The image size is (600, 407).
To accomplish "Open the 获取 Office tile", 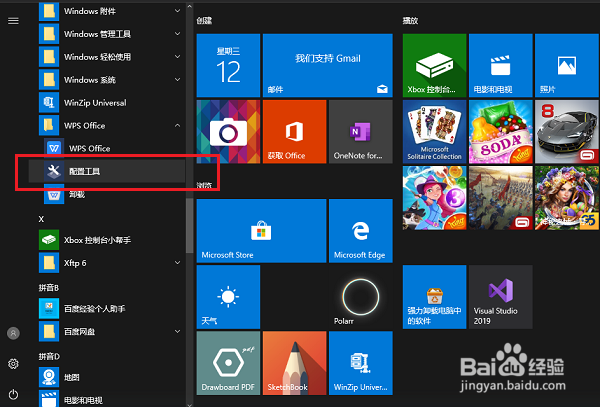I will click(x=294, y=132).
